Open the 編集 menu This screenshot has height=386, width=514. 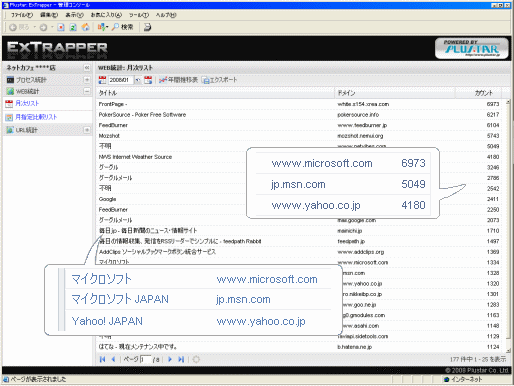click(x=49, y=15)
